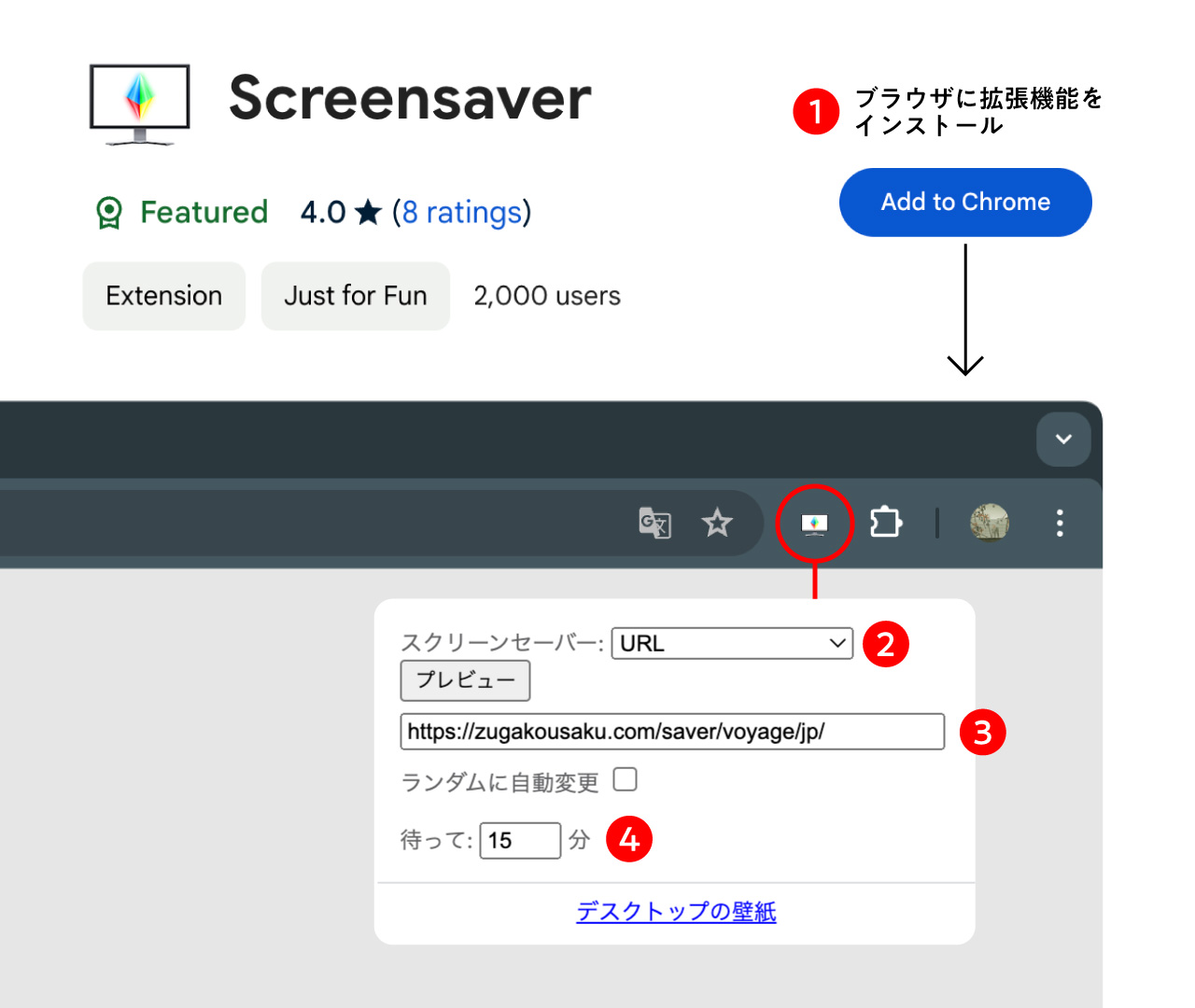
Task: Click the スクリーンセーバー: label
Action: tap(502, 643)
